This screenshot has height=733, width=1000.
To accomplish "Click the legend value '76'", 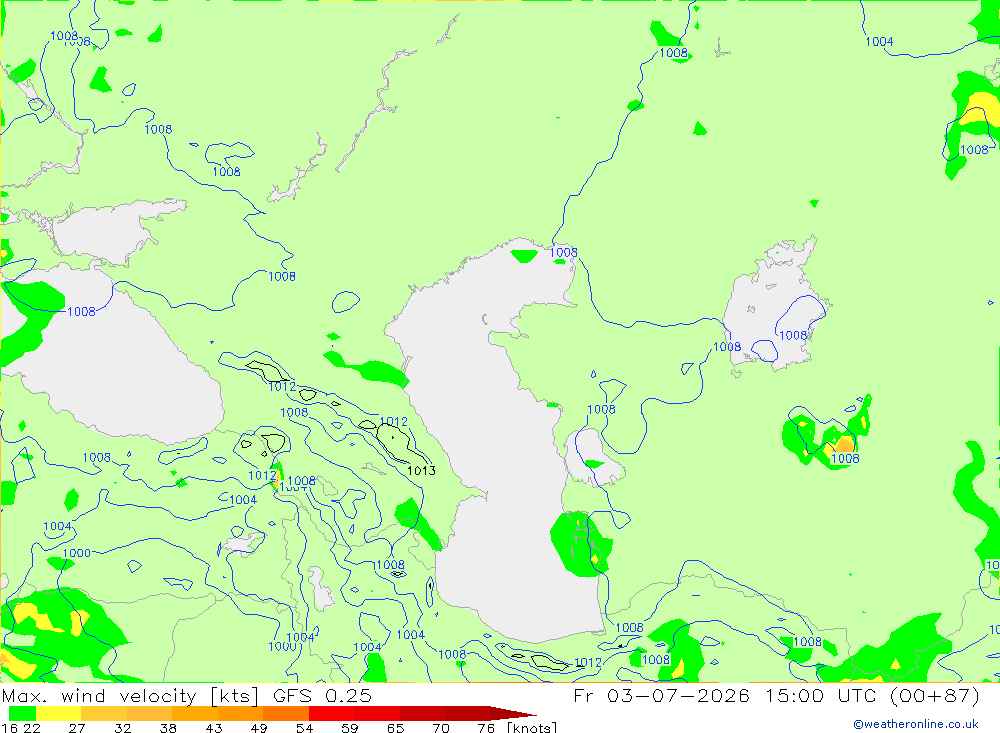I will click(x=486, y=728).
